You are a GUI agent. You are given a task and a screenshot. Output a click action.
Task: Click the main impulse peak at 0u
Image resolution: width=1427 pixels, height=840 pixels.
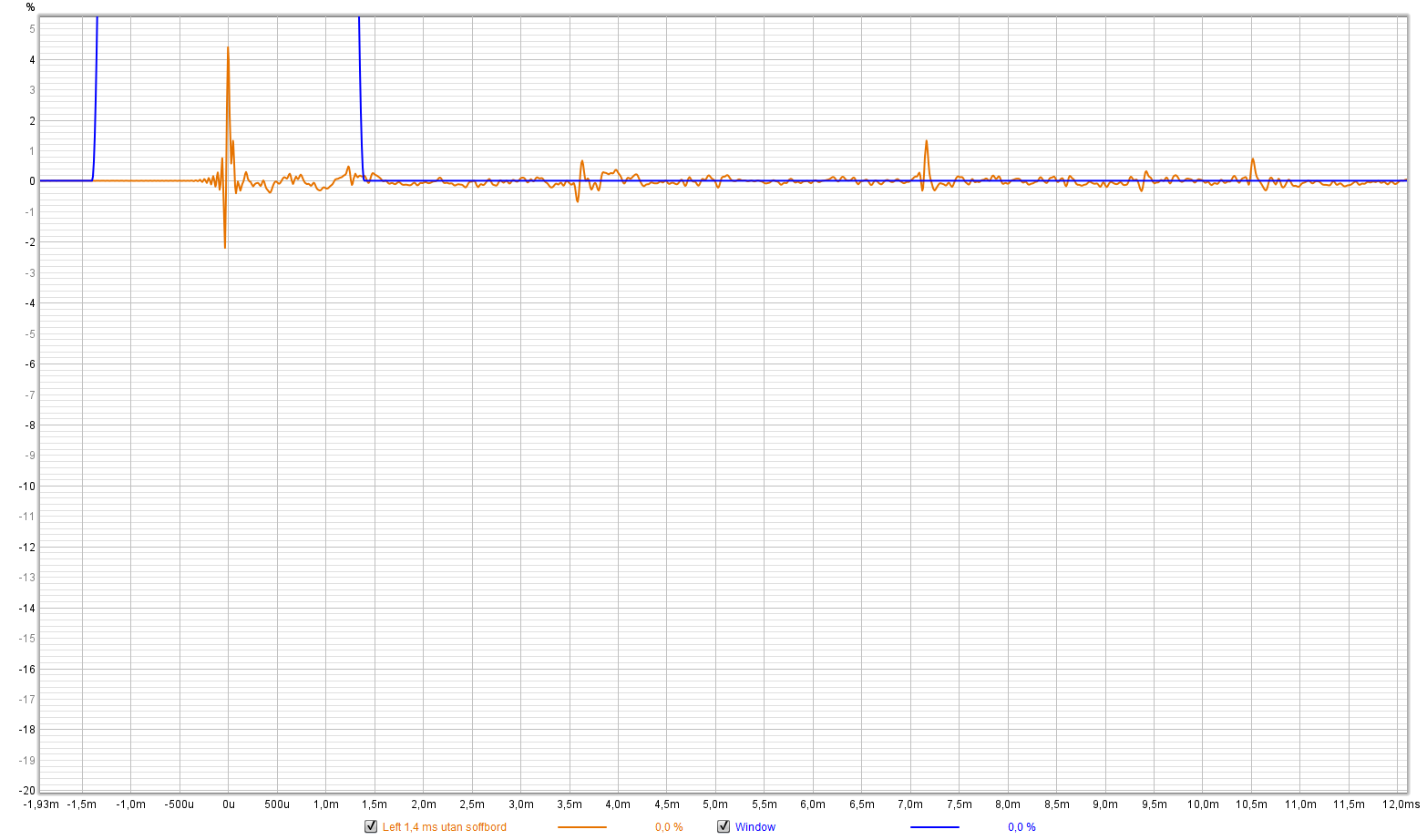point(228,49)
